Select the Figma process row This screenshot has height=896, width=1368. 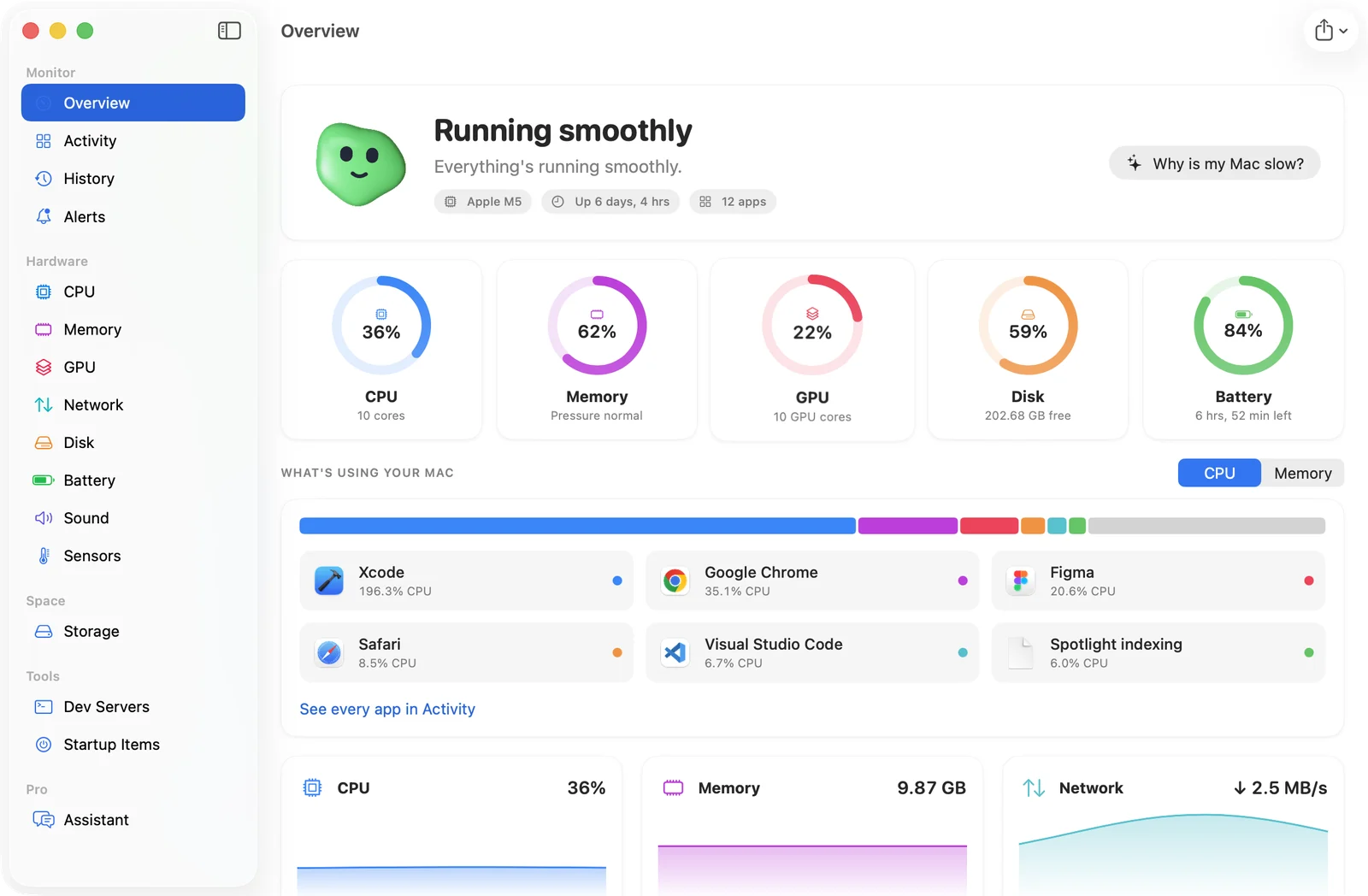[1159, 581]
